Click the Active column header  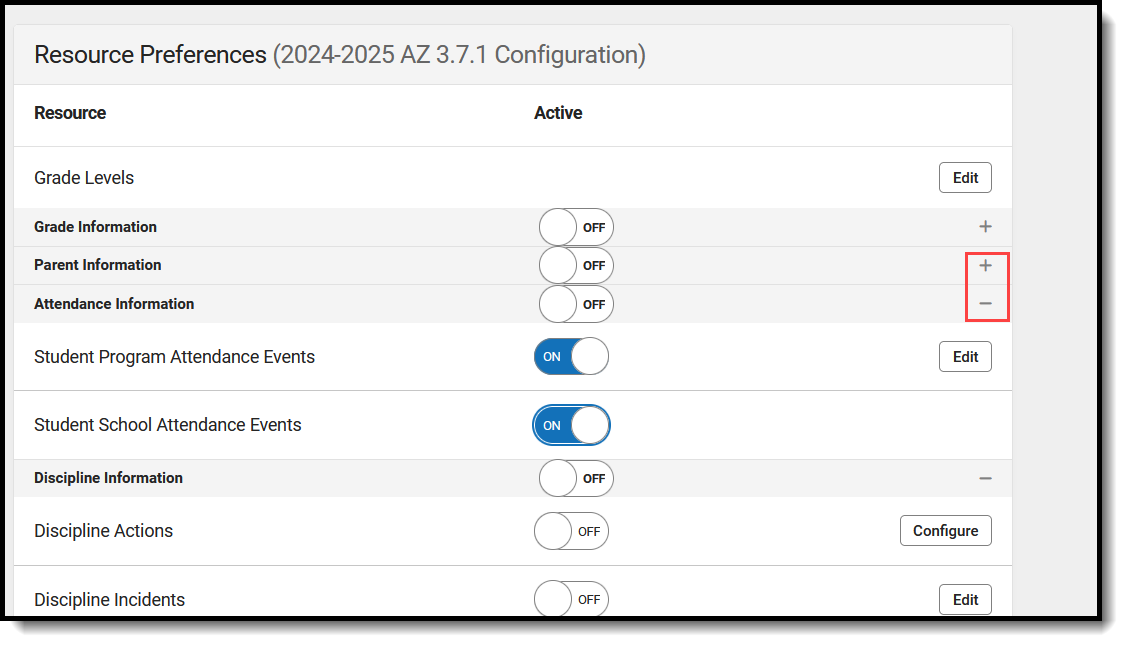click(558, 113)
